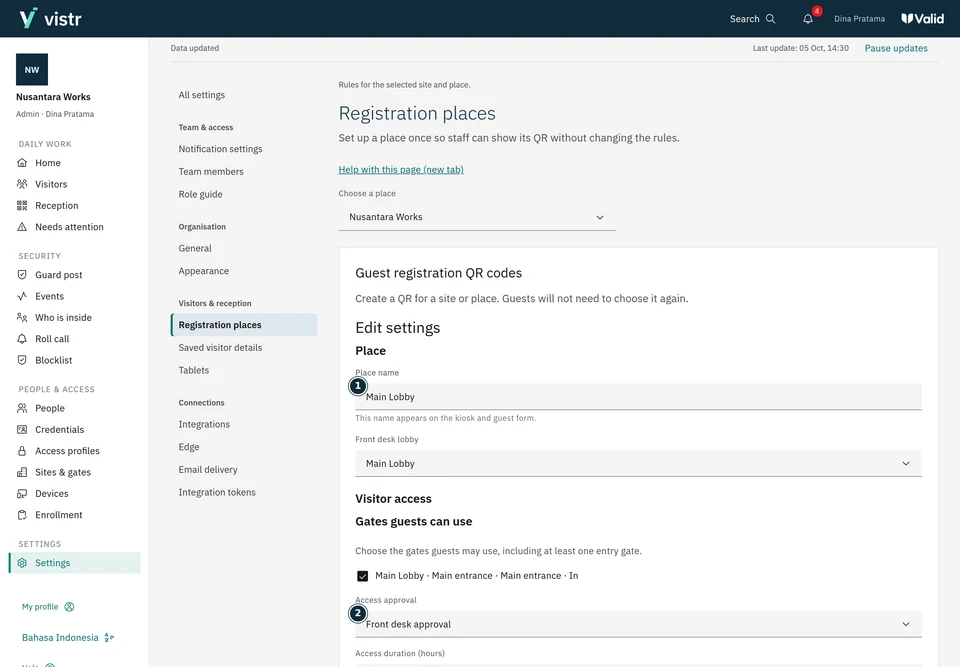Open Integration tokens settings
The height and width of the screenshot is (667, 960).
pyautogui.click(x=217, y=492)
